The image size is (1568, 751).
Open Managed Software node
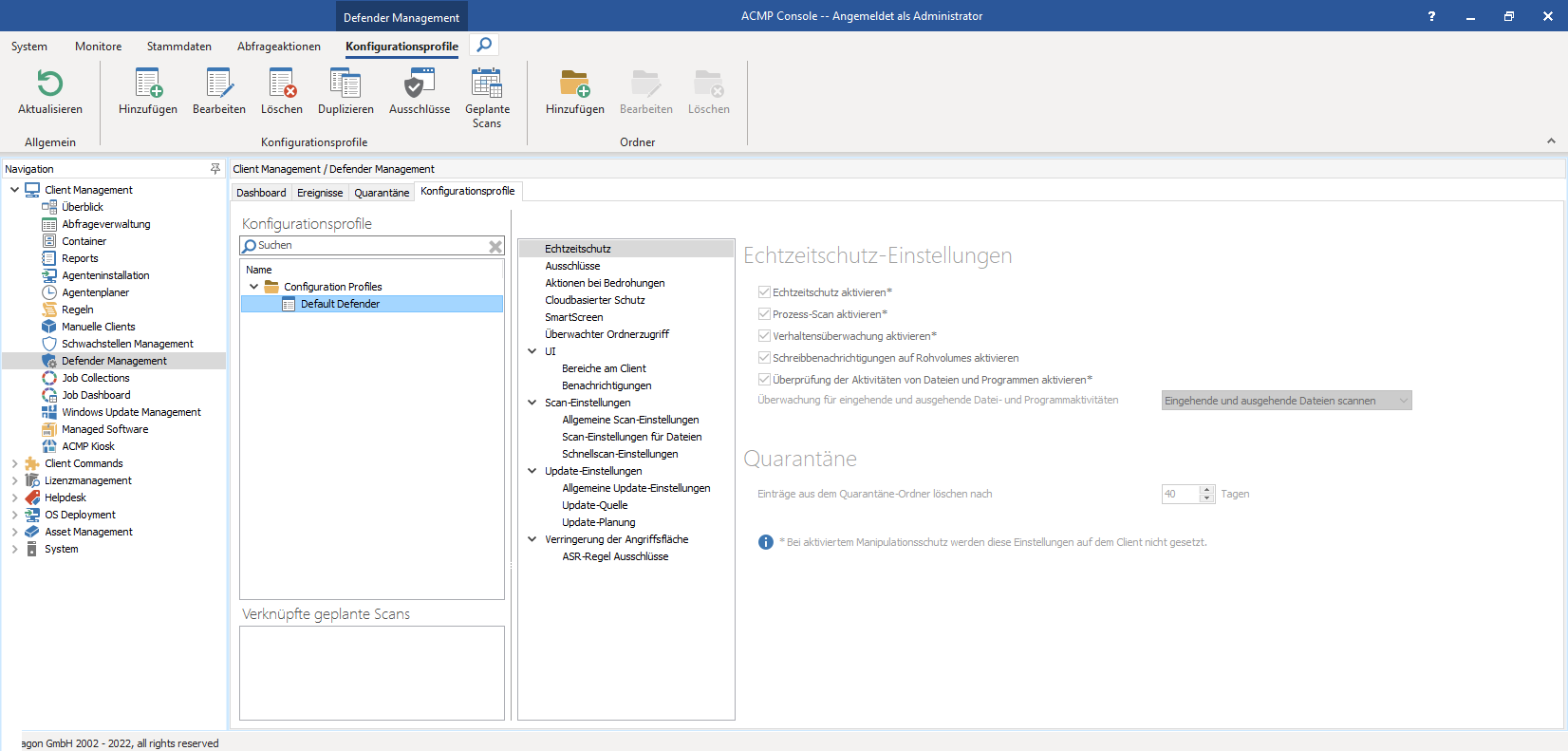tap(105, 429)
